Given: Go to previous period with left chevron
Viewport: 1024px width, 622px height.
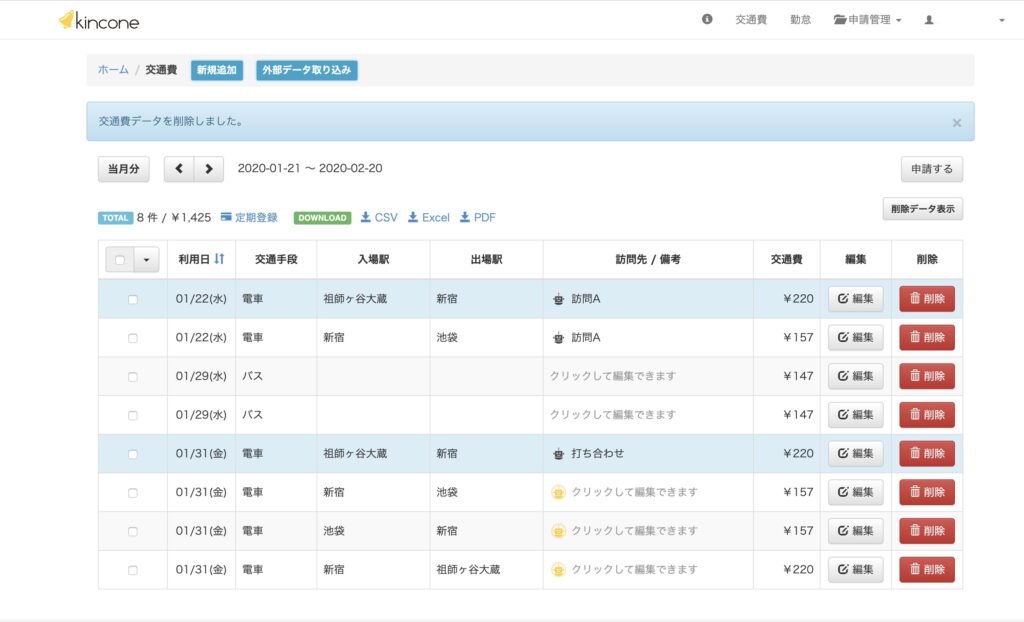Looking at the screenshot, I should tap(179, 169).
